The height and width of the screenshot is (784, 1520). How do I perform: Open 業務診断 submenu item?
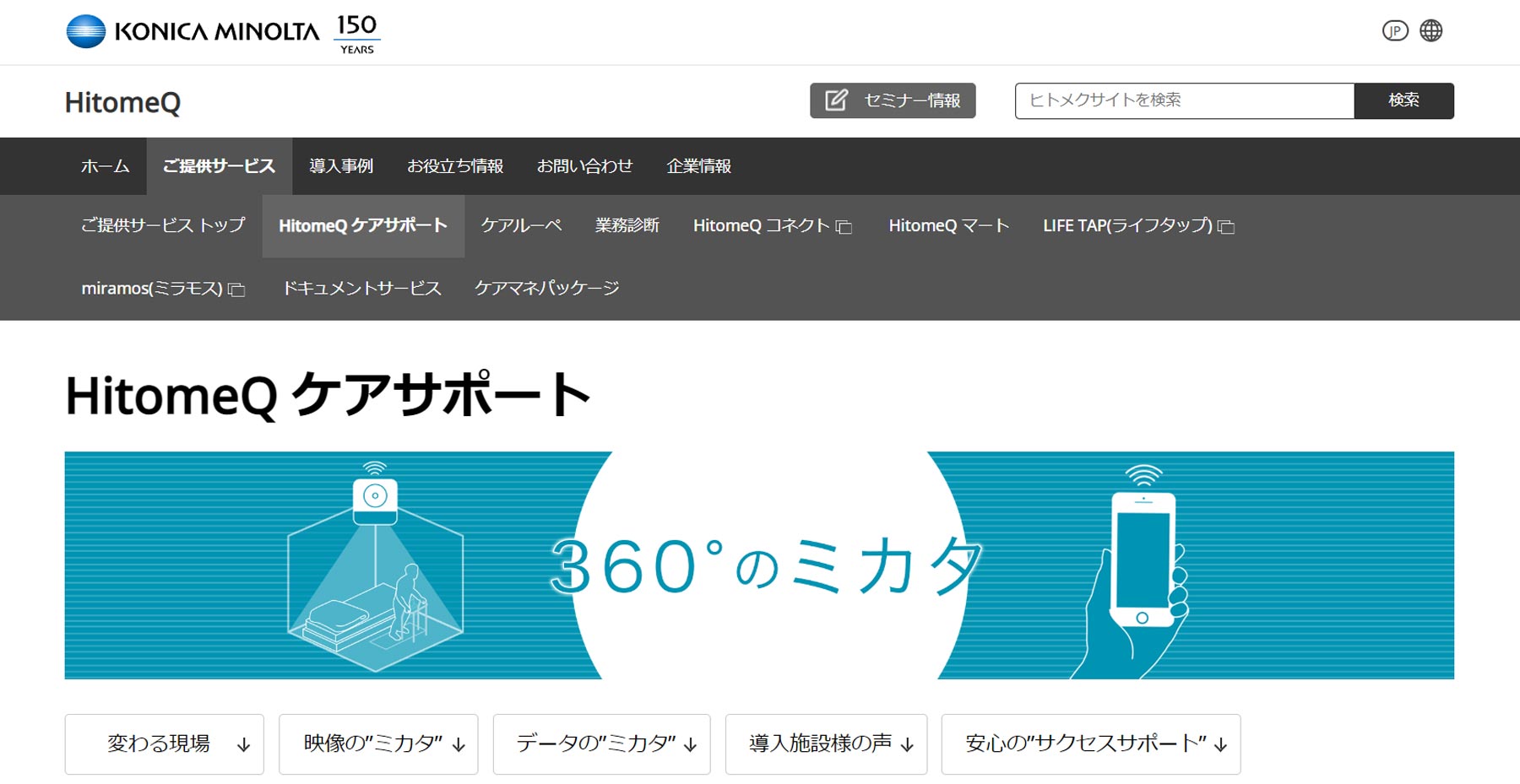[x=627, y=225]
